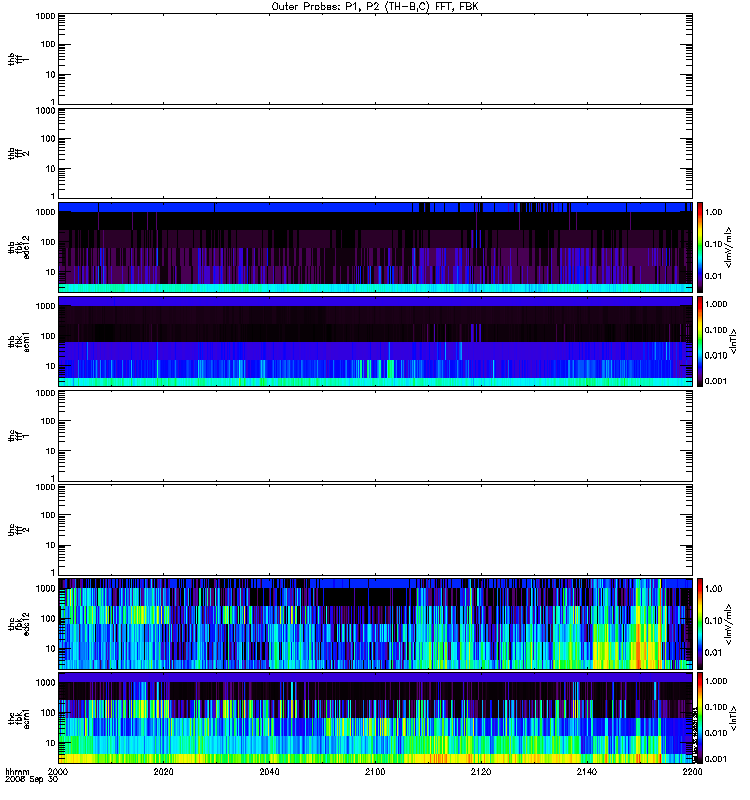Image resolution: width=750 pixels, height=800 pixels.
Task: Click '<|nT|>' units beside thc scm1 color bar
Action: (734, 718)
